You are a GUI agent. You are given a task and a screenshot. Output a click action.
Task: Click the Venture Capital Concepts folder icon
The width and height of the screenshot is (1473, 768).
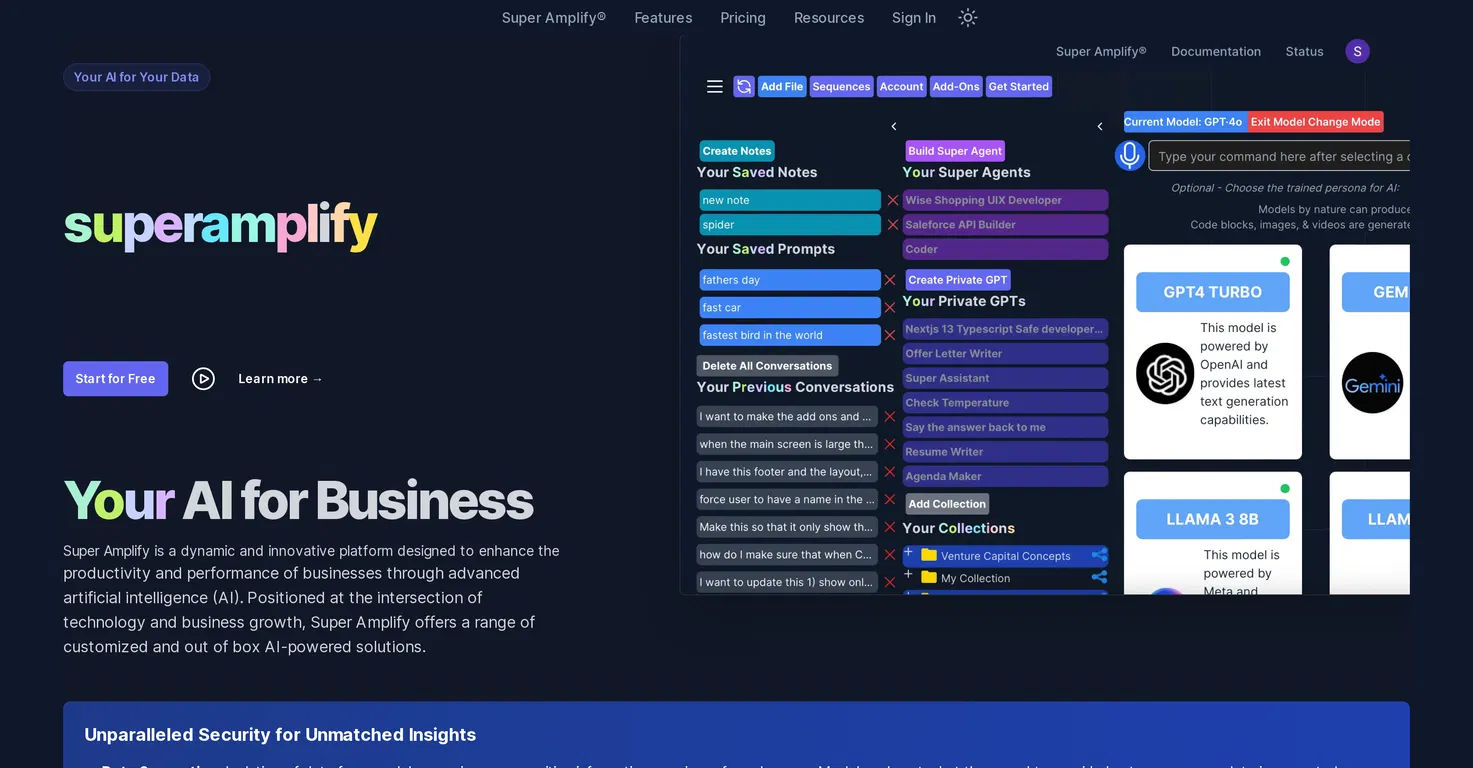coord(928,555)
